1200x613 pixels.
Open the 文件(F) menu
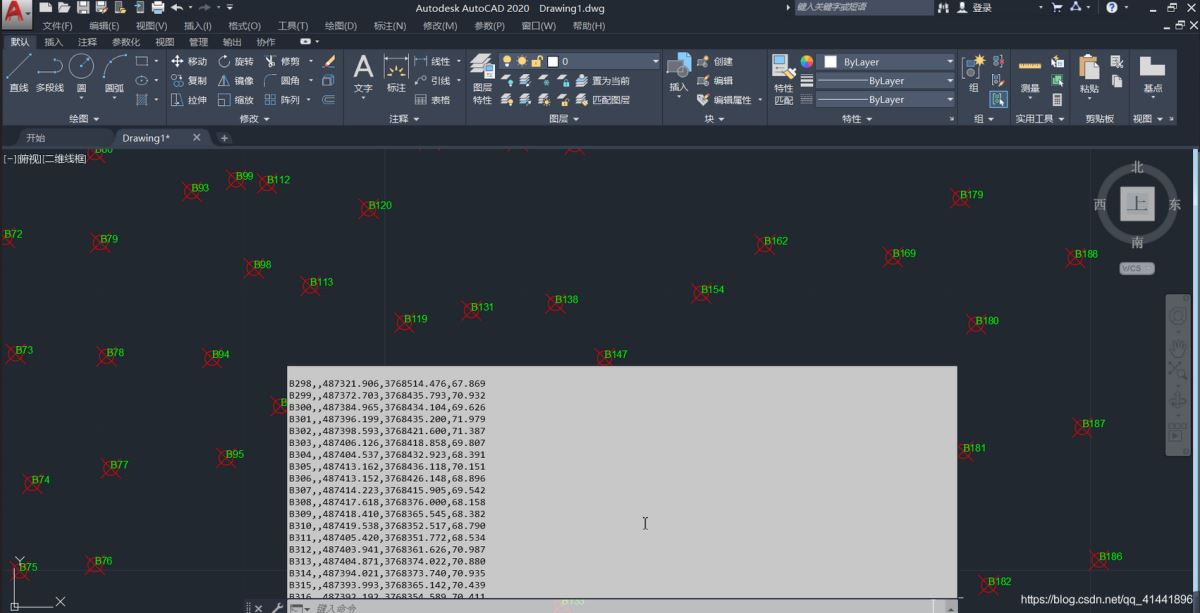[x=56, y=25]
